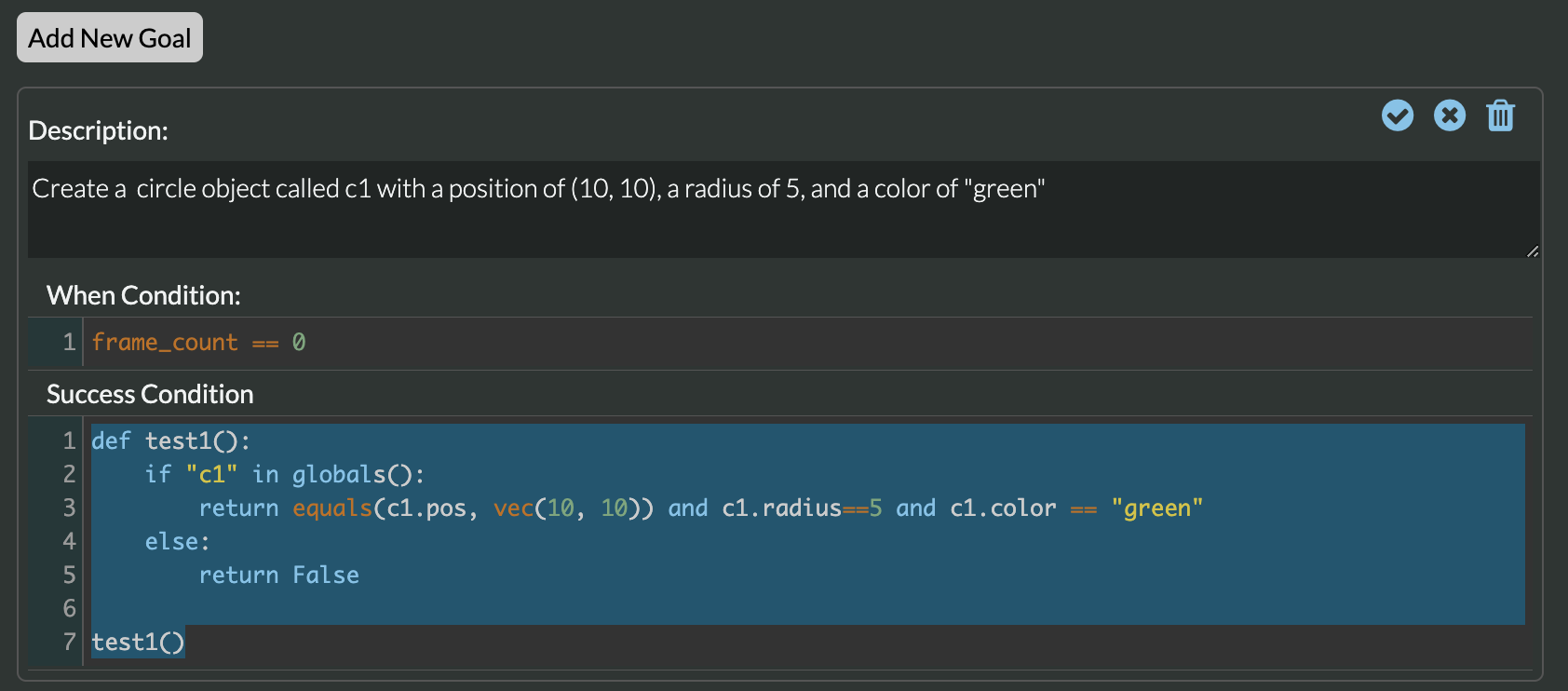
Task: Select line number 1 in When Condition gutter
Action: tap(69, 343)
